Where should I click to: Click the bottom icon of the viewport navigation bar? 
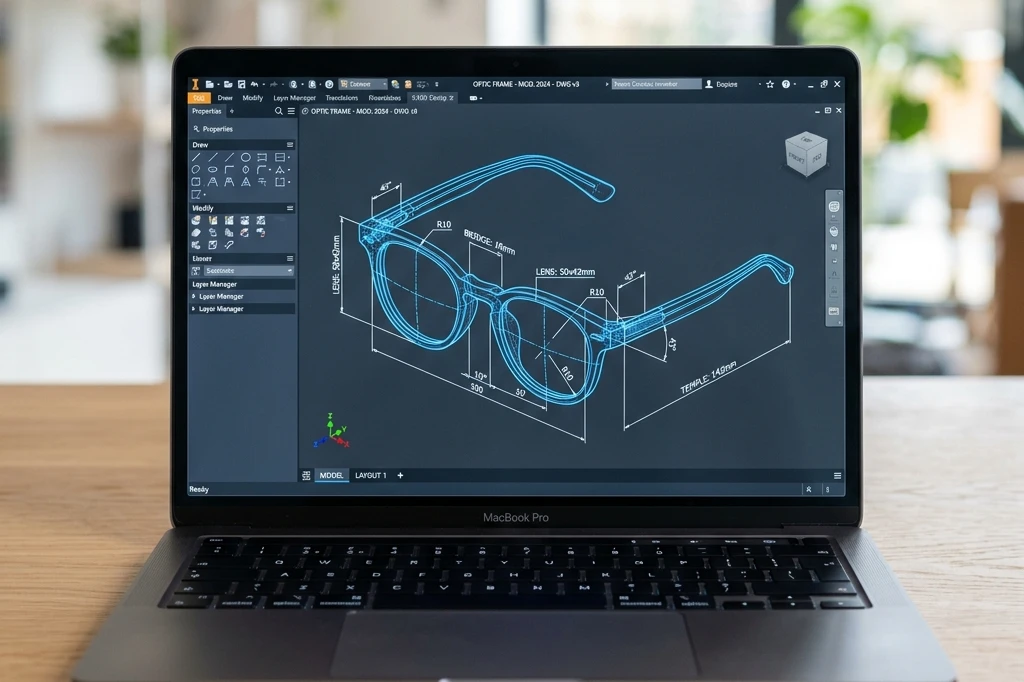pyautogui.click(x=834, y=312)
